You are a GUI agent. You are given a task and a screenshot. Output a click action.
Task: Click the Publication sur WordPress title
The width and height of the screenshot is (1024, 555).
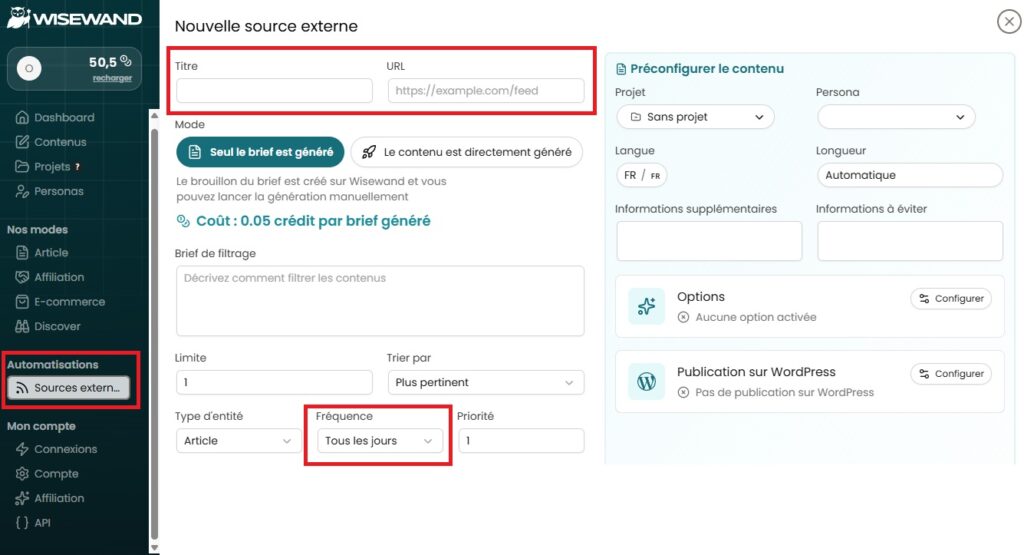coord(756,372)
